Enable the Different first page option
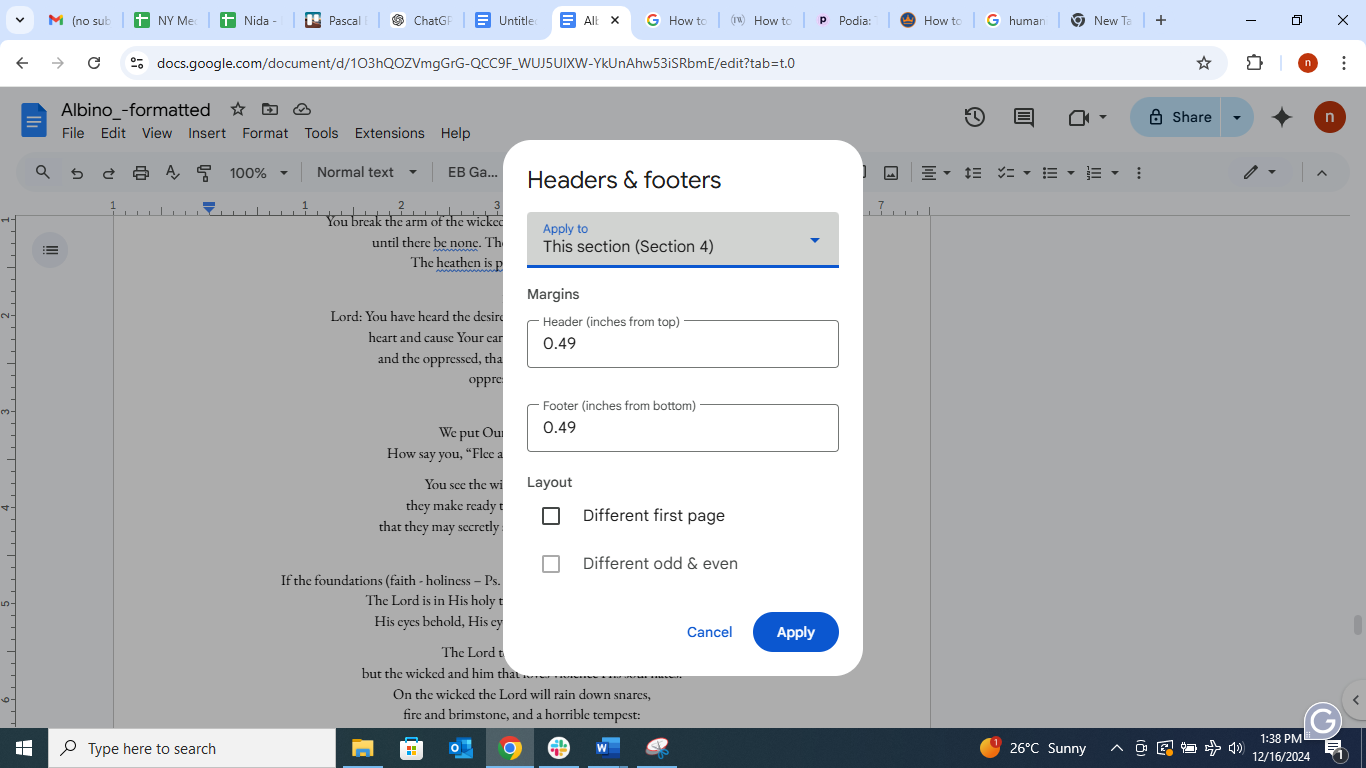This screenshot has width=1366, height=768. [551, 515]
